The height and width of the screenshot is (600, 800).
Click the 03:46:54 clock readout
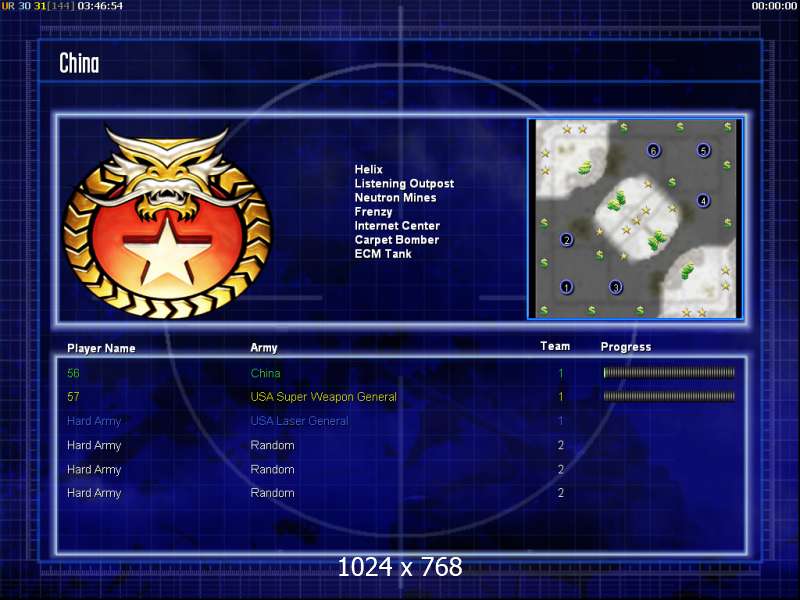(x=100, y=6)
